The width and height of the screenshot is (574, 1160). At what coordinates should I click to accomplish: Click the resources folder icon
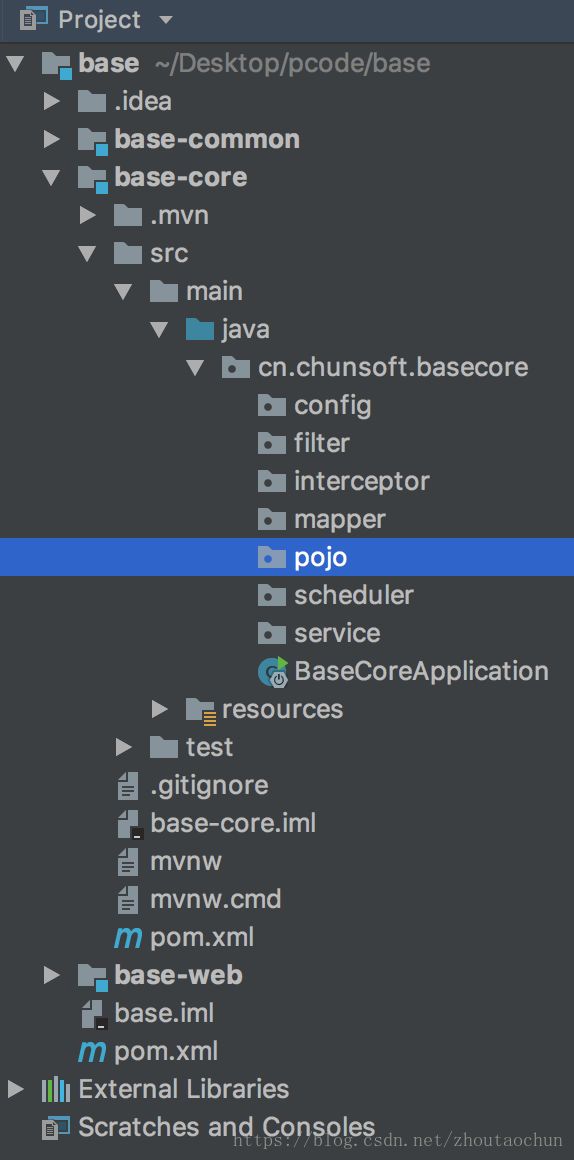coord(200,710)
